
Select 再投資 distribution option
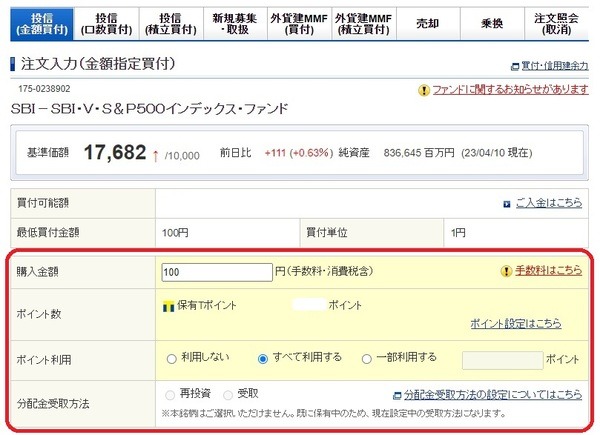tap(170, 395)
